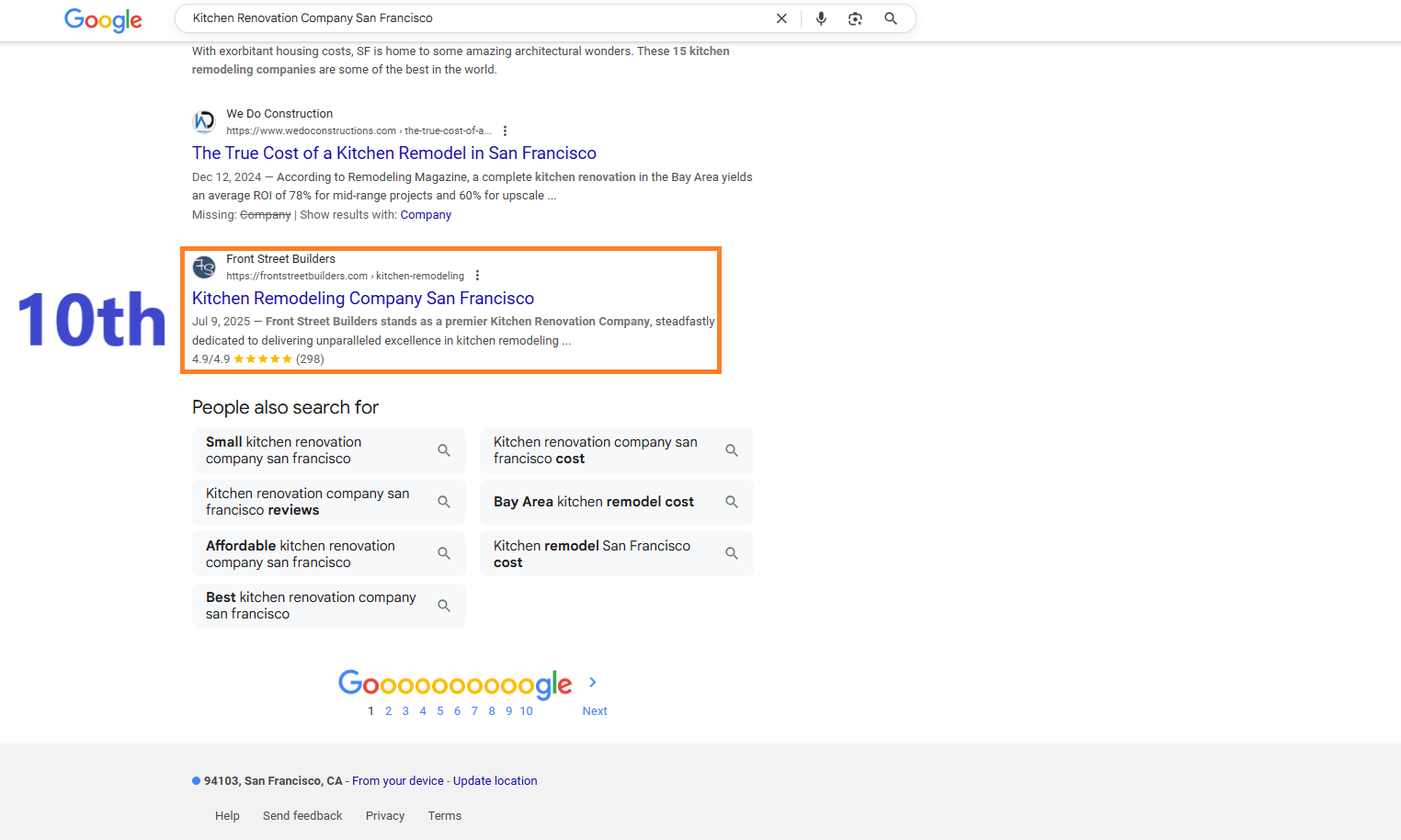Click search icon beside 'san francisco reviews' suggestion
This screenshot has width=1401, height=840.
click(444, 502)
